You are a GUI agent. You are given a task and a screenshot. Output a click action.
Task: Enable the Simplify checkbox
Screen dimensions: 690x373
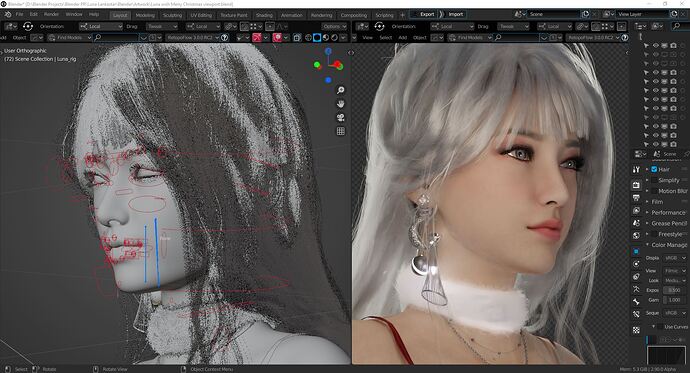(654, 180)
